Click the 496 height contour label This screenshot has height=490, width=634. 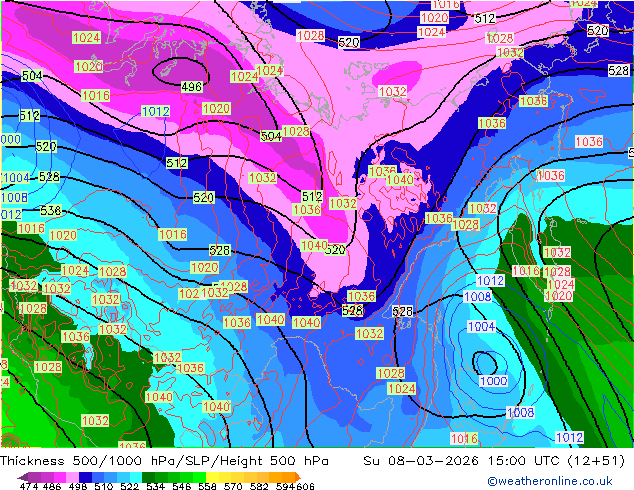191,87
